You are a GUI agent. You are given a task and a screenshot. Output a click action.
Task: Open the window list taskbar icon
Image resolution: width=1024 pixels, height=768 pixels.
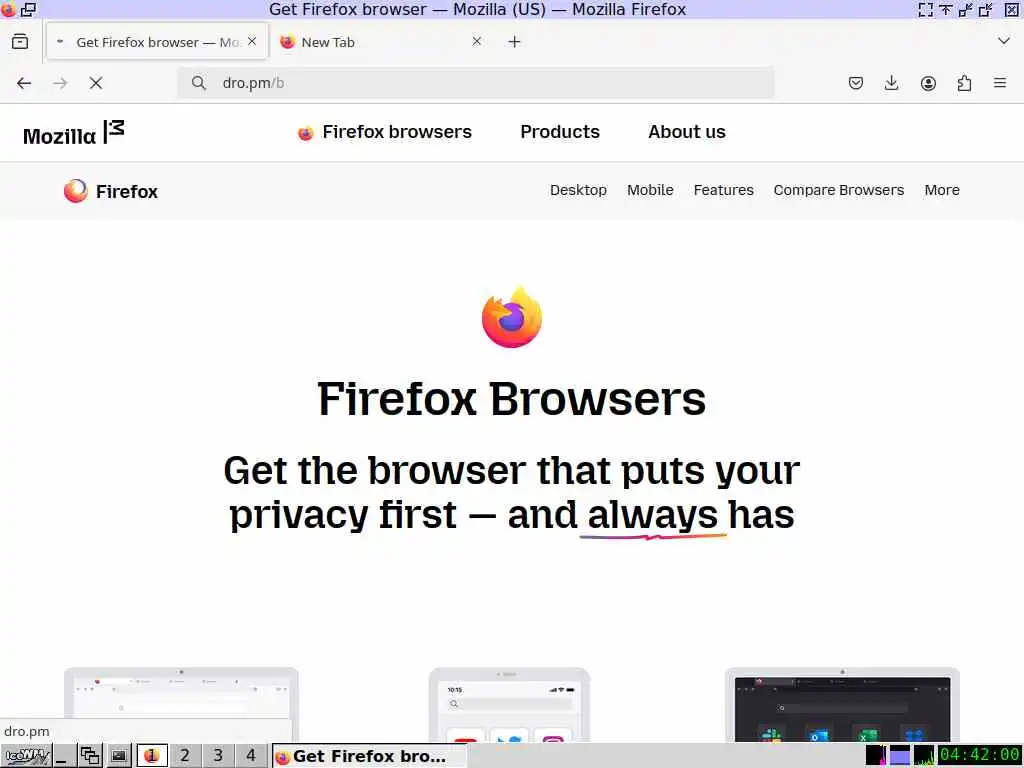[x=89, y=756]
